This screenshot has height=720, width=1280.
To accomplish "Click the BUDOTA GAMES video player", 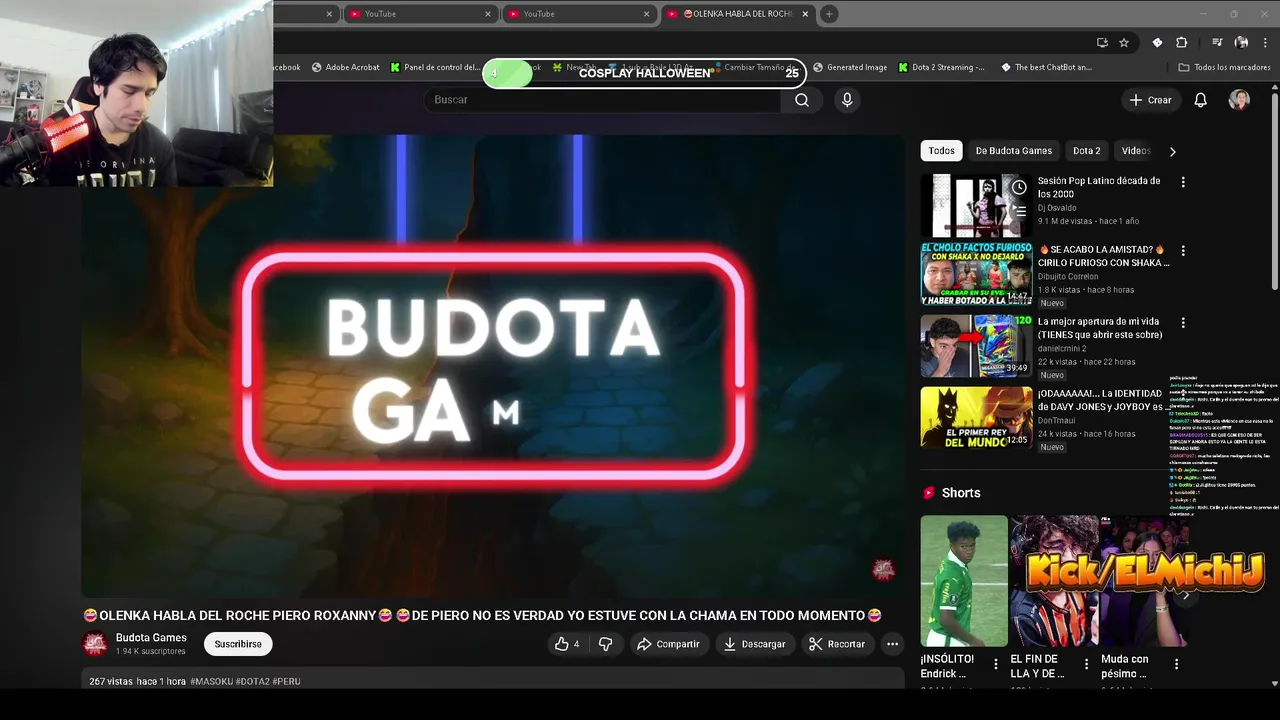I will [493, 366].
